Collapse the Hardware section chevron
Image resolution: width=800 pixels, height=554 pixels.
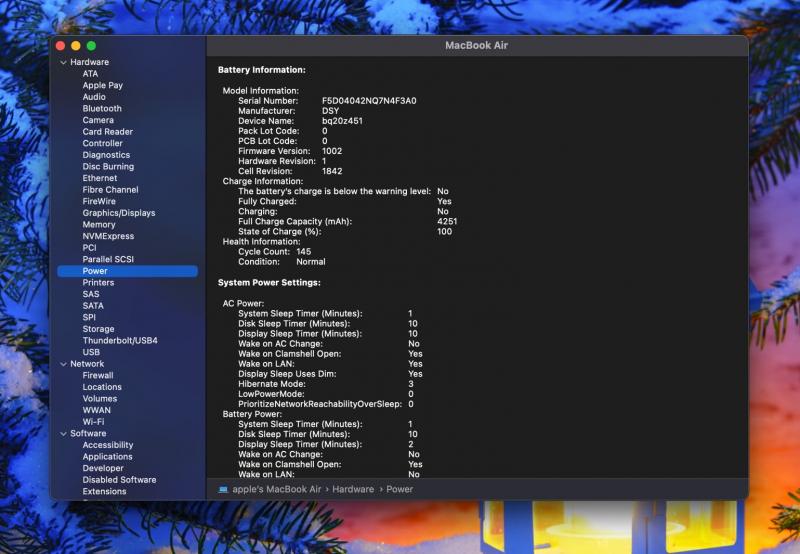coord(63,62)
